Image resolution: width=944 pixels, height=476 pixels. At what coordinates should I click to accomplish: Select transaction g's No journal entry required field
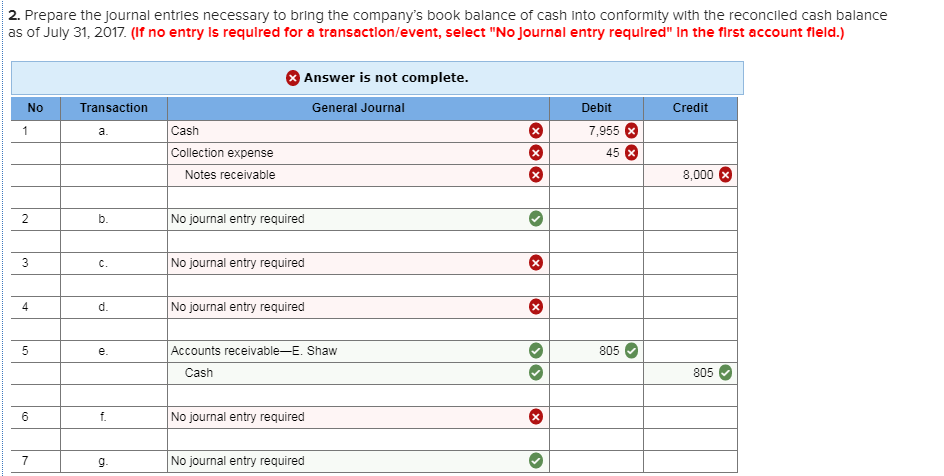(358, 461)
